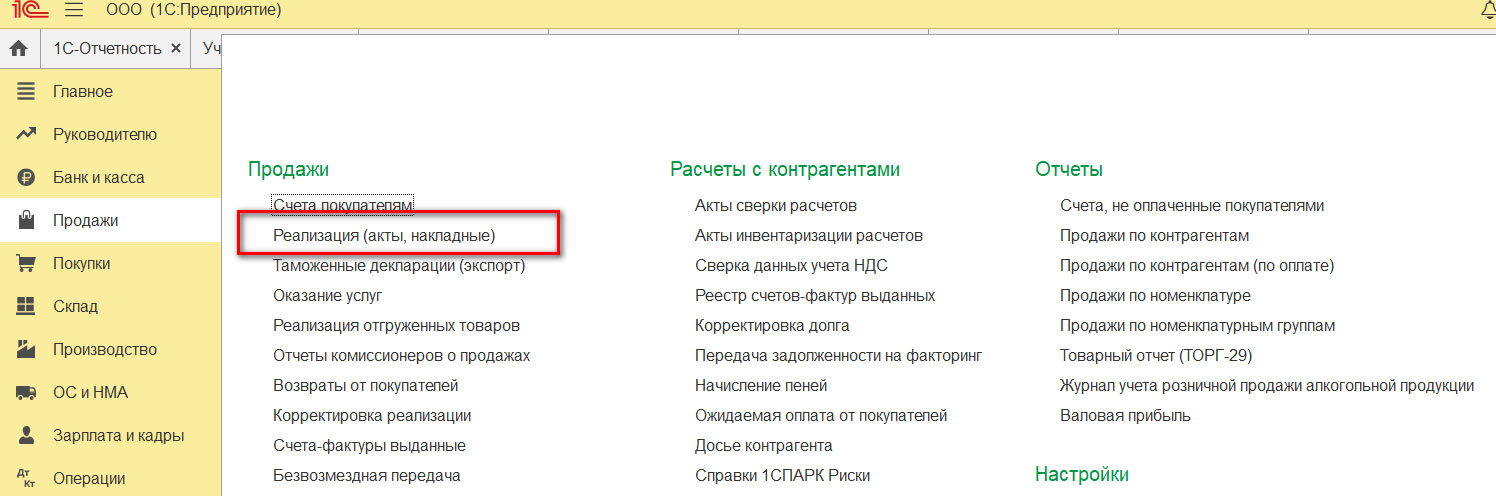Image resolution: width=1496 pixels, height=496 pixels.
Task: Open Отчеты комиссионеров о продажах
Action: tap(401, 355)
